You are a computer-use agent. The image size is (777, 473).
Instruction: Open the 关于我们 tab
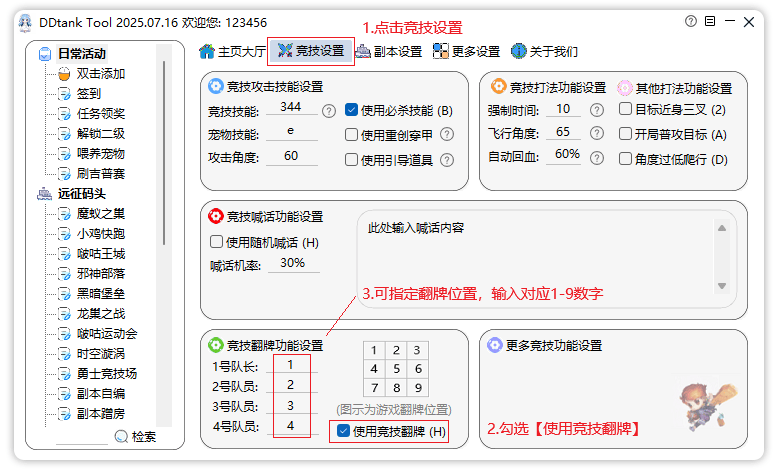pyautogui.click(x=545, y=52)
